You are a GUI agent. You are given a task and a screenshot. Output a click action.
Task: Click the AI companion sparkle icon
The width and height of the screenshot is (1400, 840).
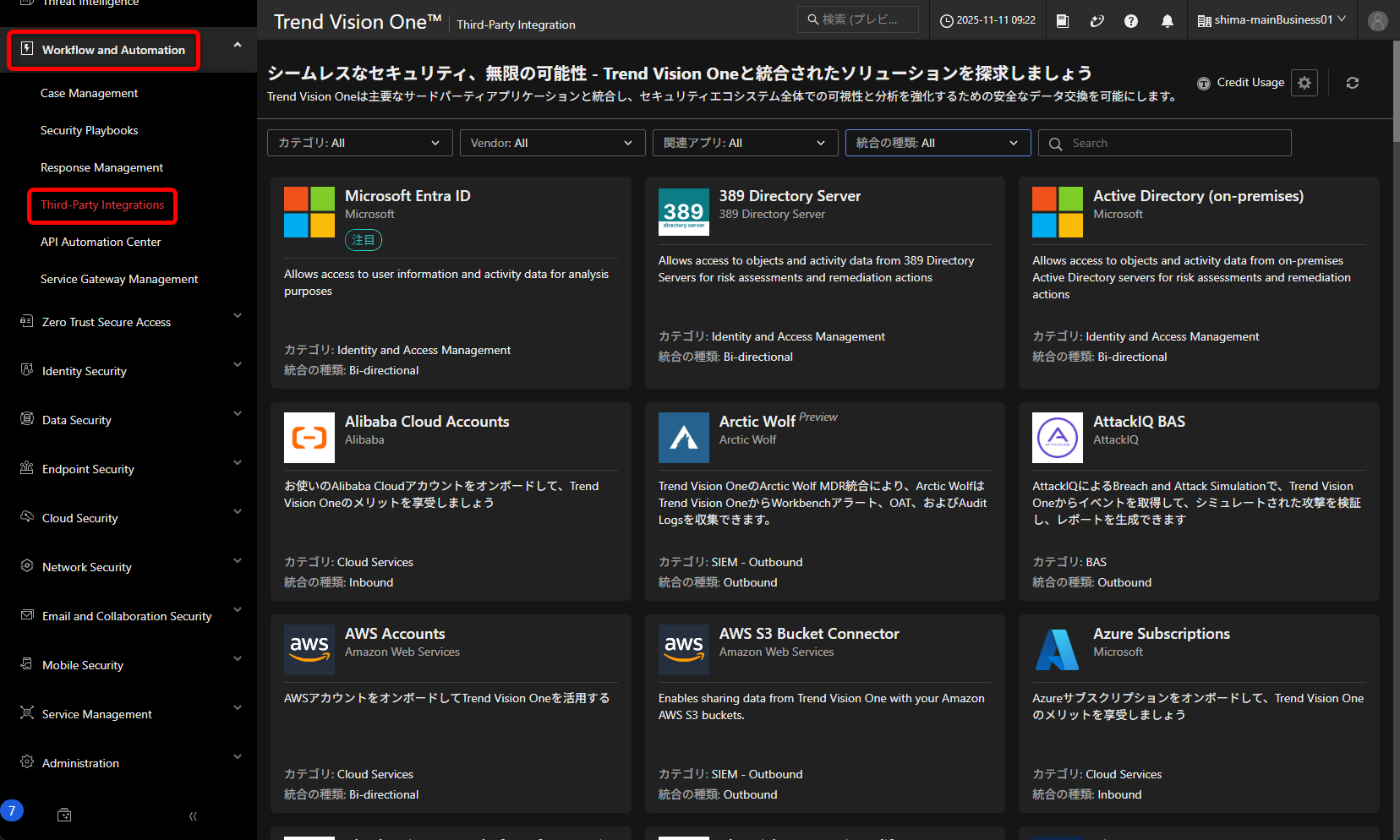(x=1096, y=21)
